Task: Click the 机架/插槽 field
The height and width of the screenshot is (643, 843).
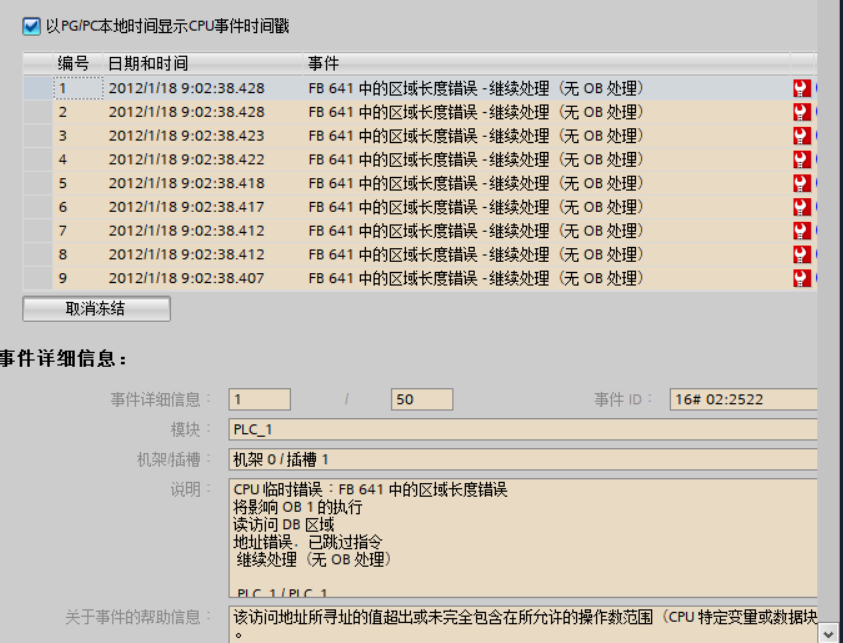Action: (x=522, y=460)
